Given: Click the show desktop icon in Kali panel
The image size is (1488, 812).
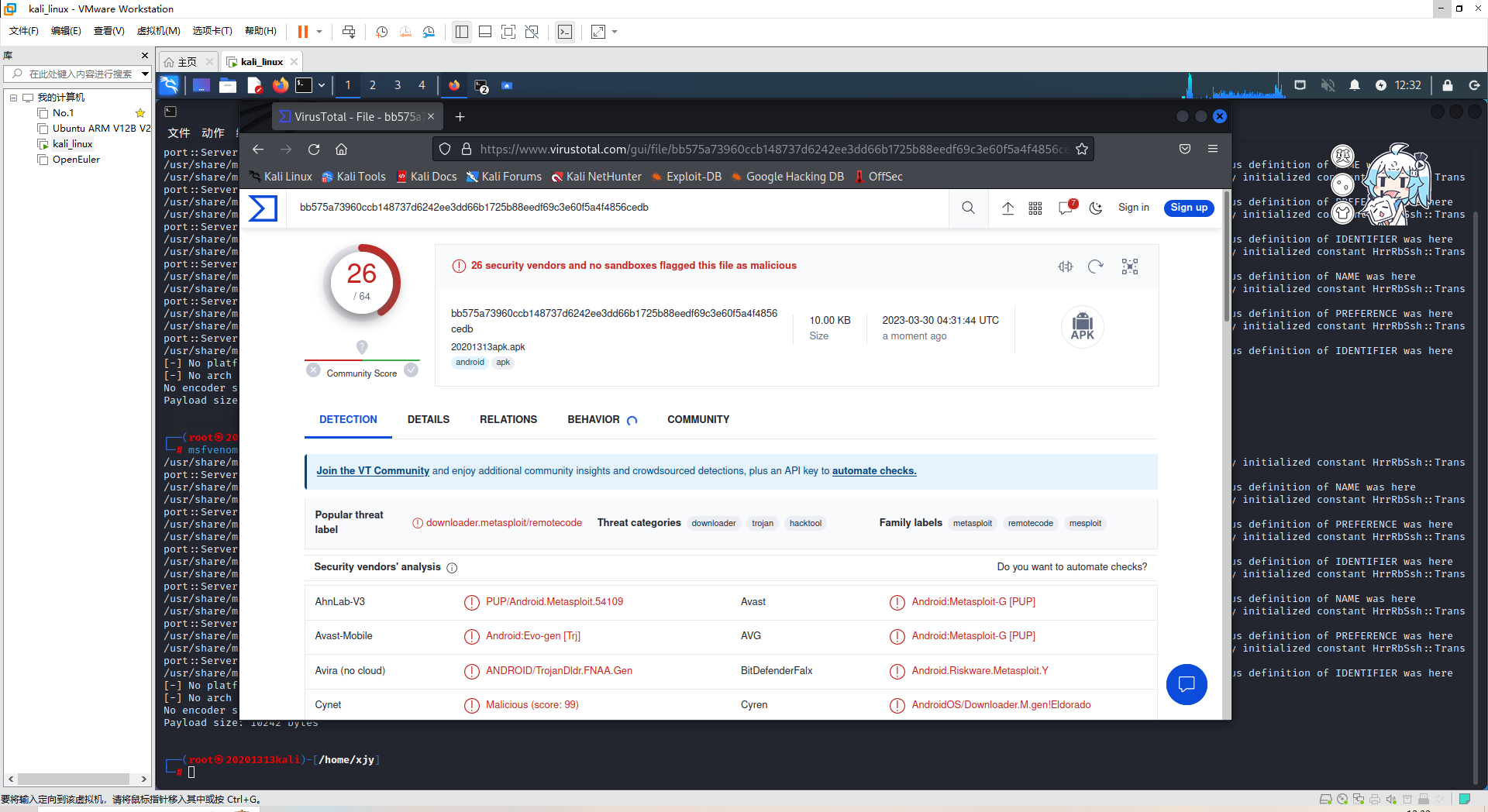Looking at the screenshot, I should [x=201, y=85].
